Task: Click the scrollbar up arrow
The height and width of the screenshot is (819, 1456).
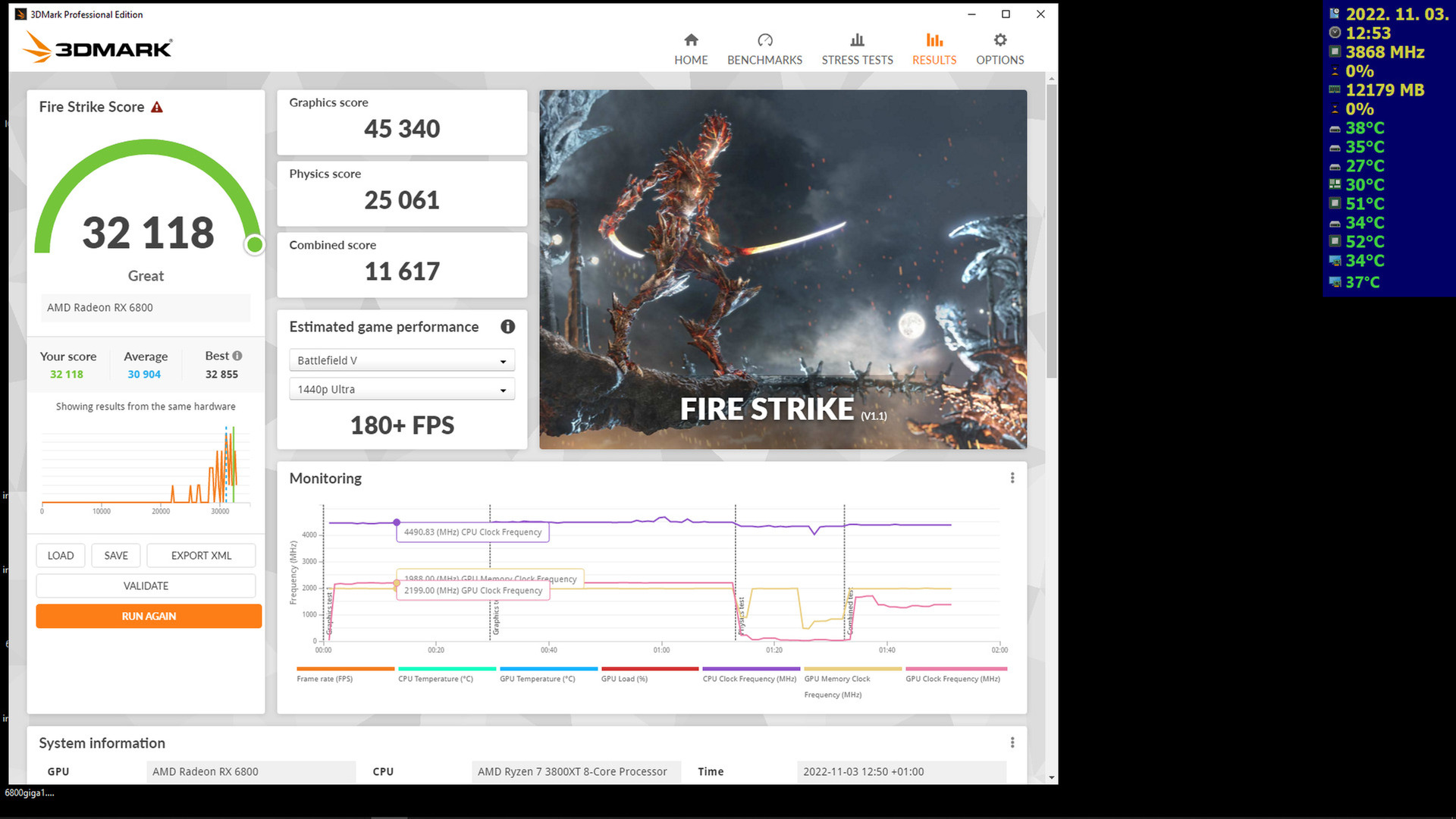Action: [x=1051, y=79]
